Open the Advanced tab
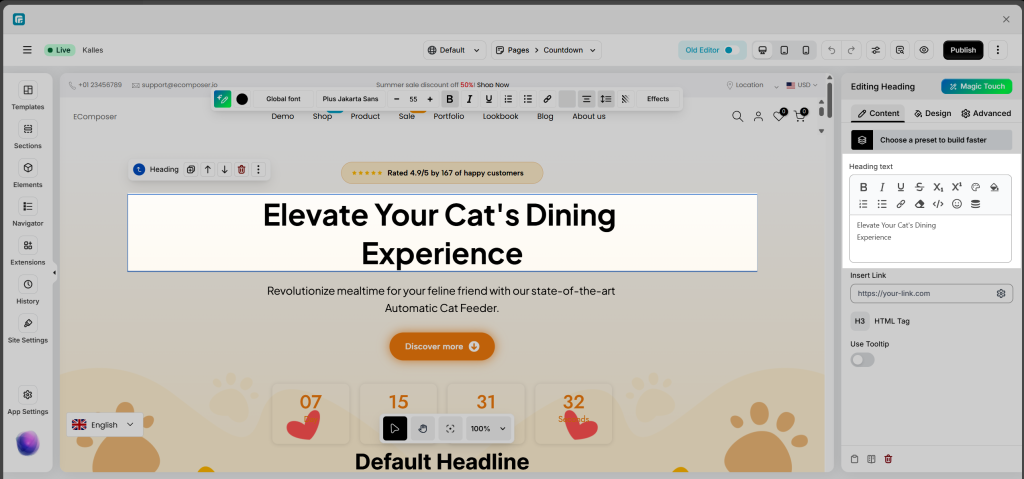This screenshot has height=479, width=1024. (x=986, y=113)
